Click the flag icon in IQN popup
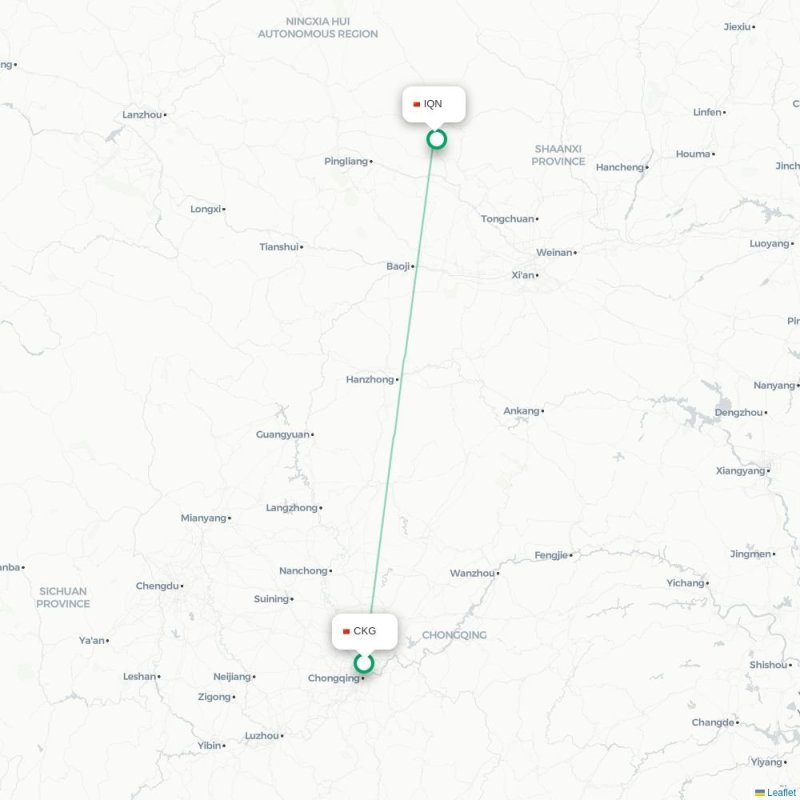Screen dimensions: 800x800 417,105
